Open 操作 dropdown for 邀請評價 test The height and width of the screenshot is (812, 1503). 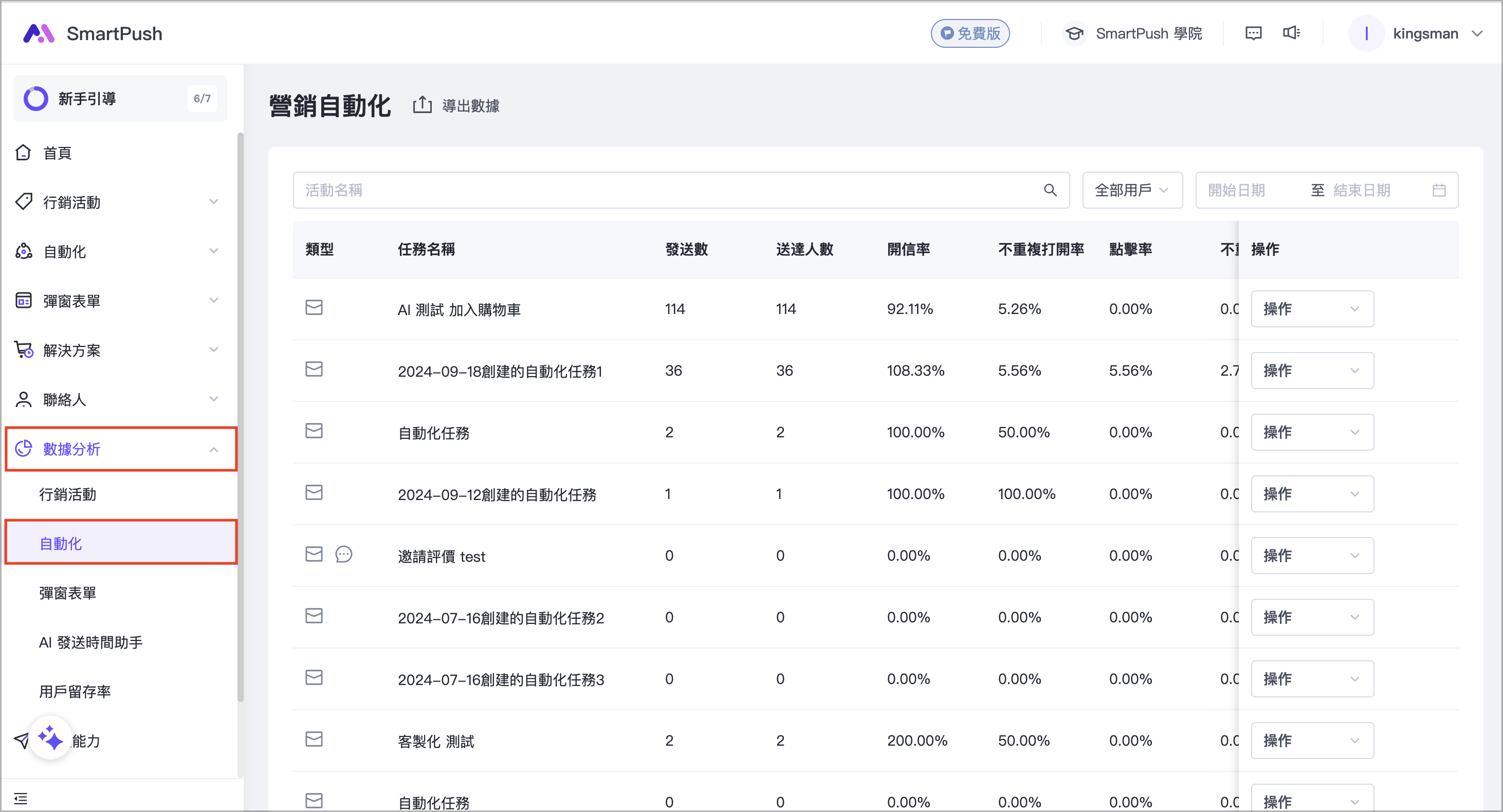pyautogui.click(x=1312, y=556)
